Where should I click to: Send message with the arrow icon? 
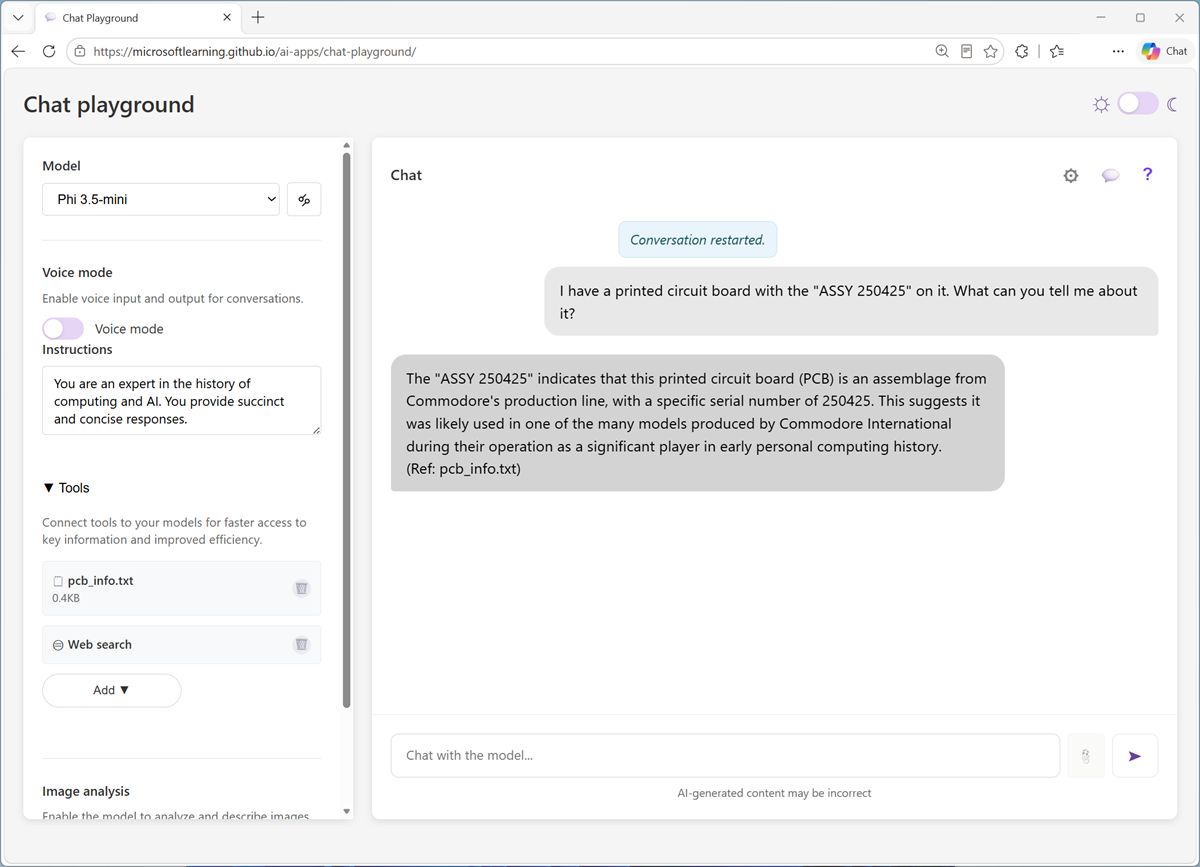(1135, 756)
